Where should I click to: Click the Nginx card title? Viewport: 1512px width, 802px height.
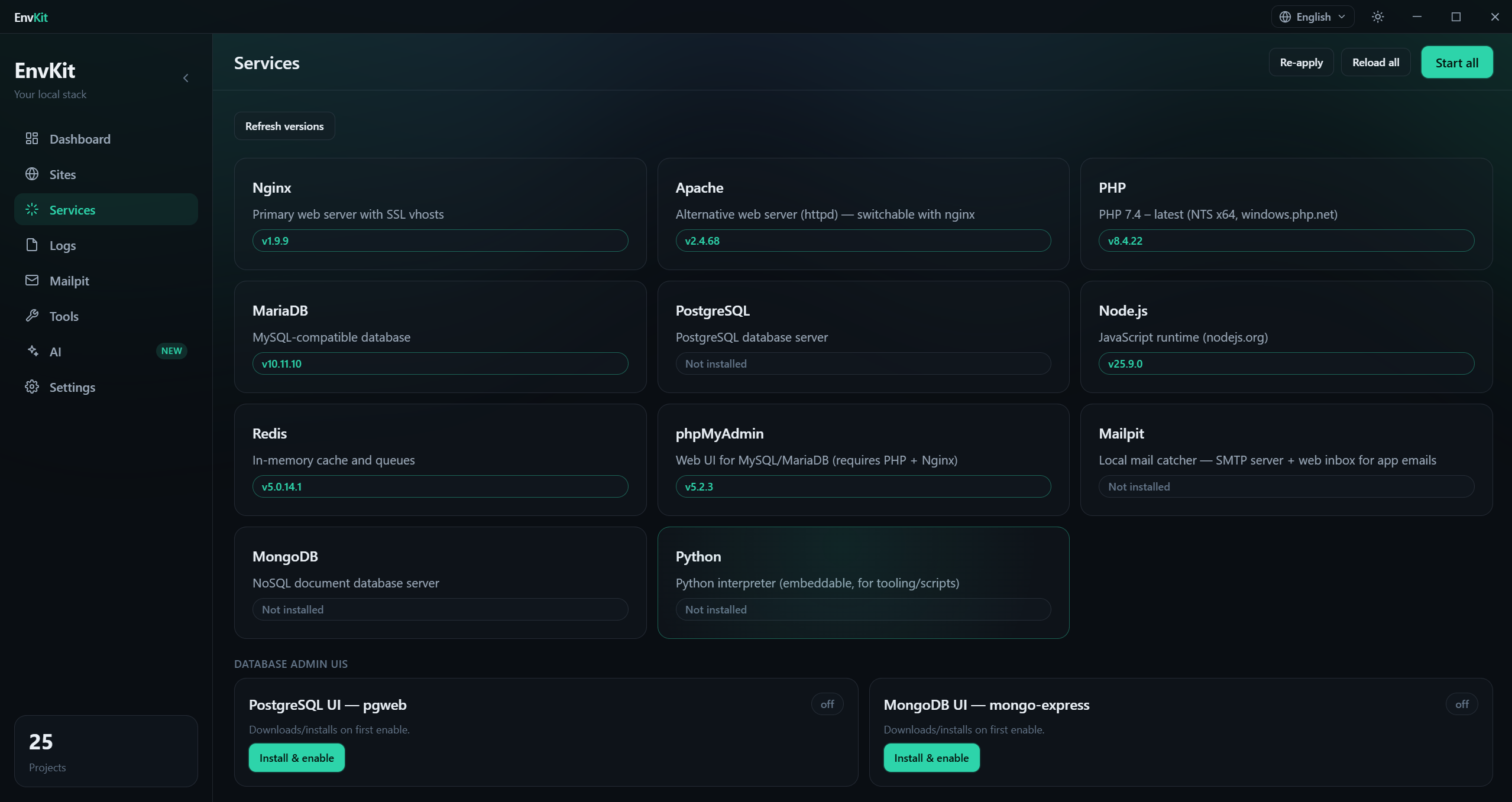pyautogui.click(x=271, y=188)
